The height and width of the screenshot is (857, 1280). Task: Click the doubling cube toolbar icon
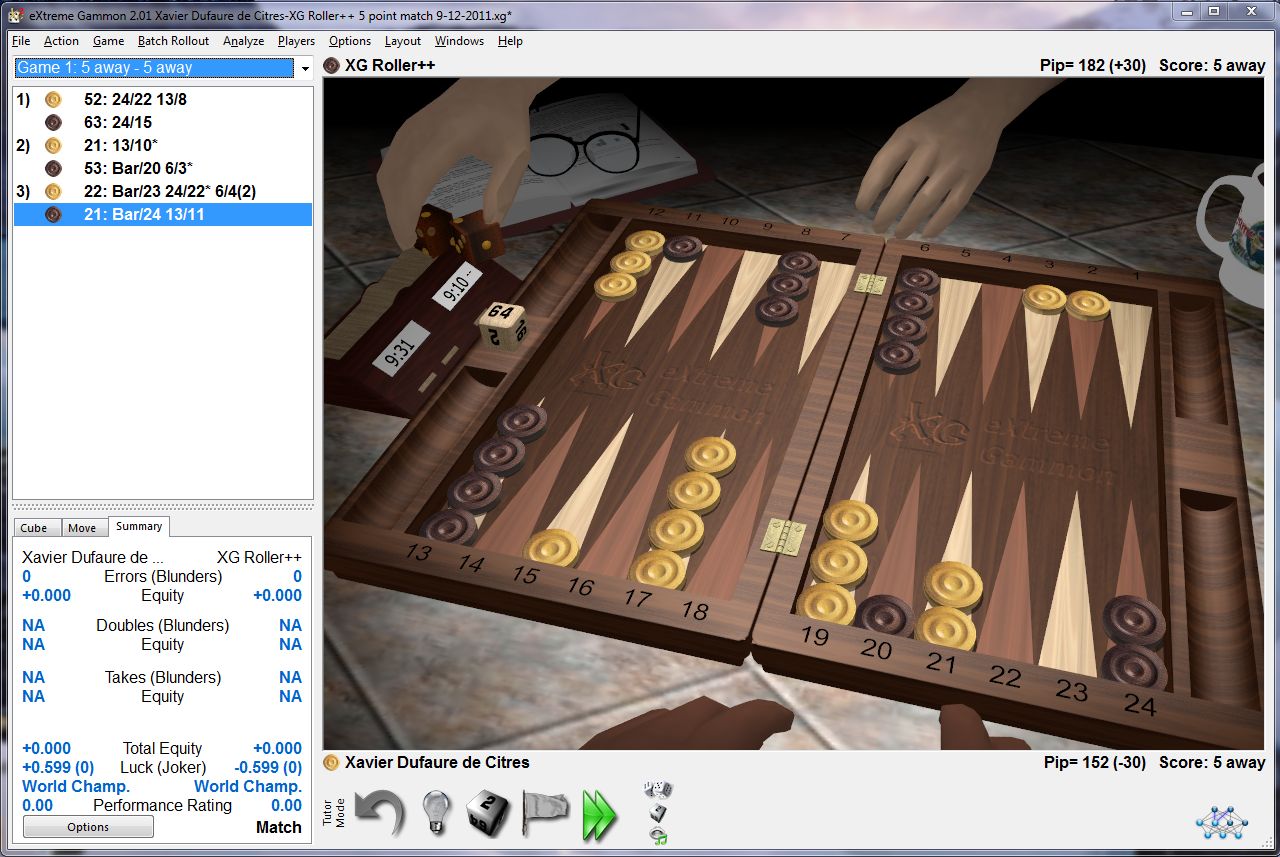490,811
